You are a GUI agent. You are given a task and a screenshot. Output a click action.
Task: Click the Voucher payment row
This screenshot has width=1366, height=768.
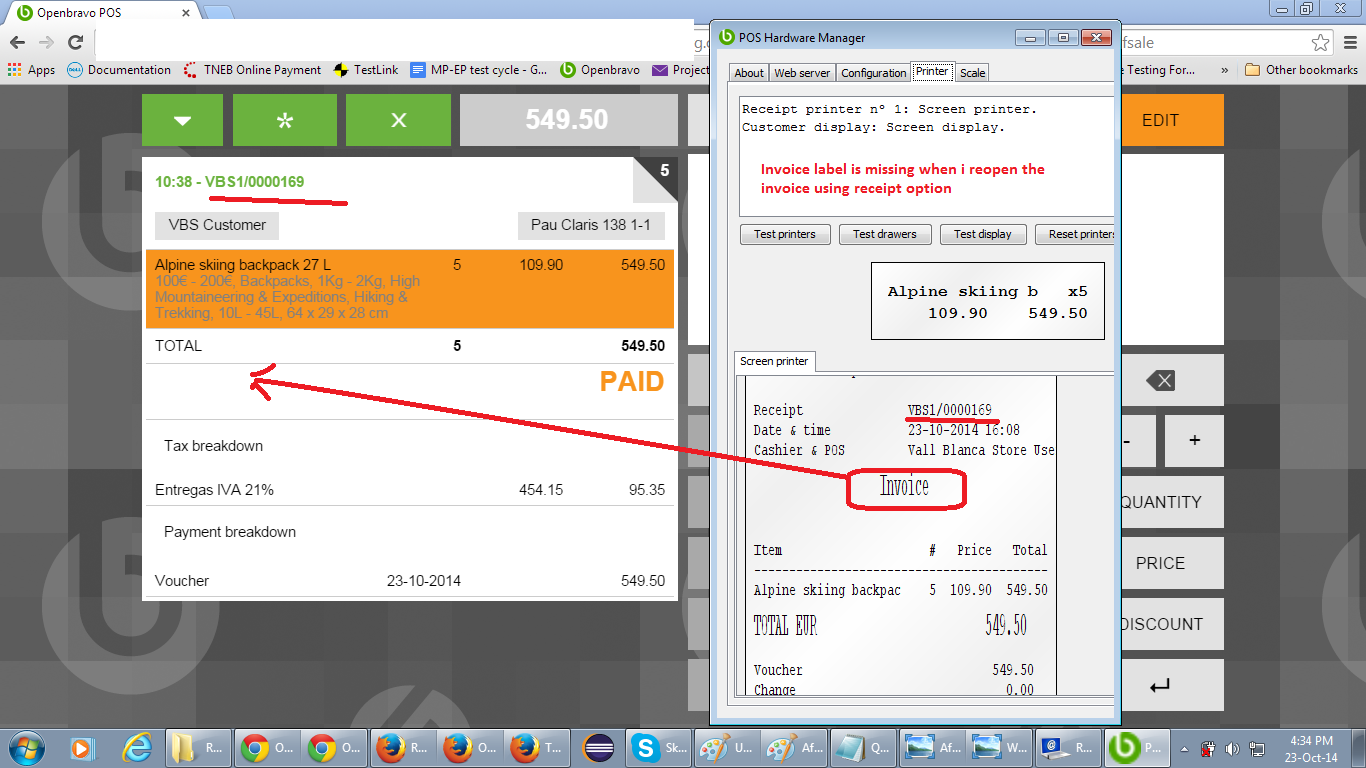(x=410, y=580)
